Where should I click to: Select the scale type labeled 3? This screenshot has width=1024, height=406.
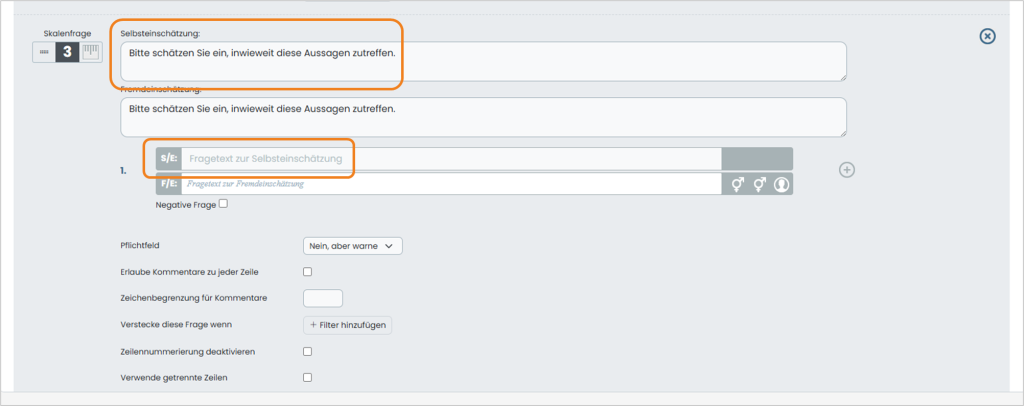click(67, 53)
